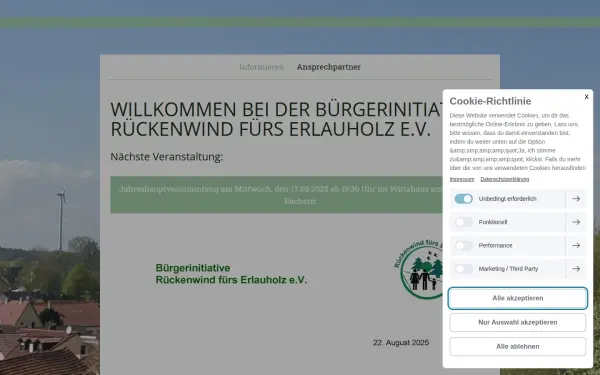
Task: Open the Ansprechpartner menu item
Action: point(329,67)
